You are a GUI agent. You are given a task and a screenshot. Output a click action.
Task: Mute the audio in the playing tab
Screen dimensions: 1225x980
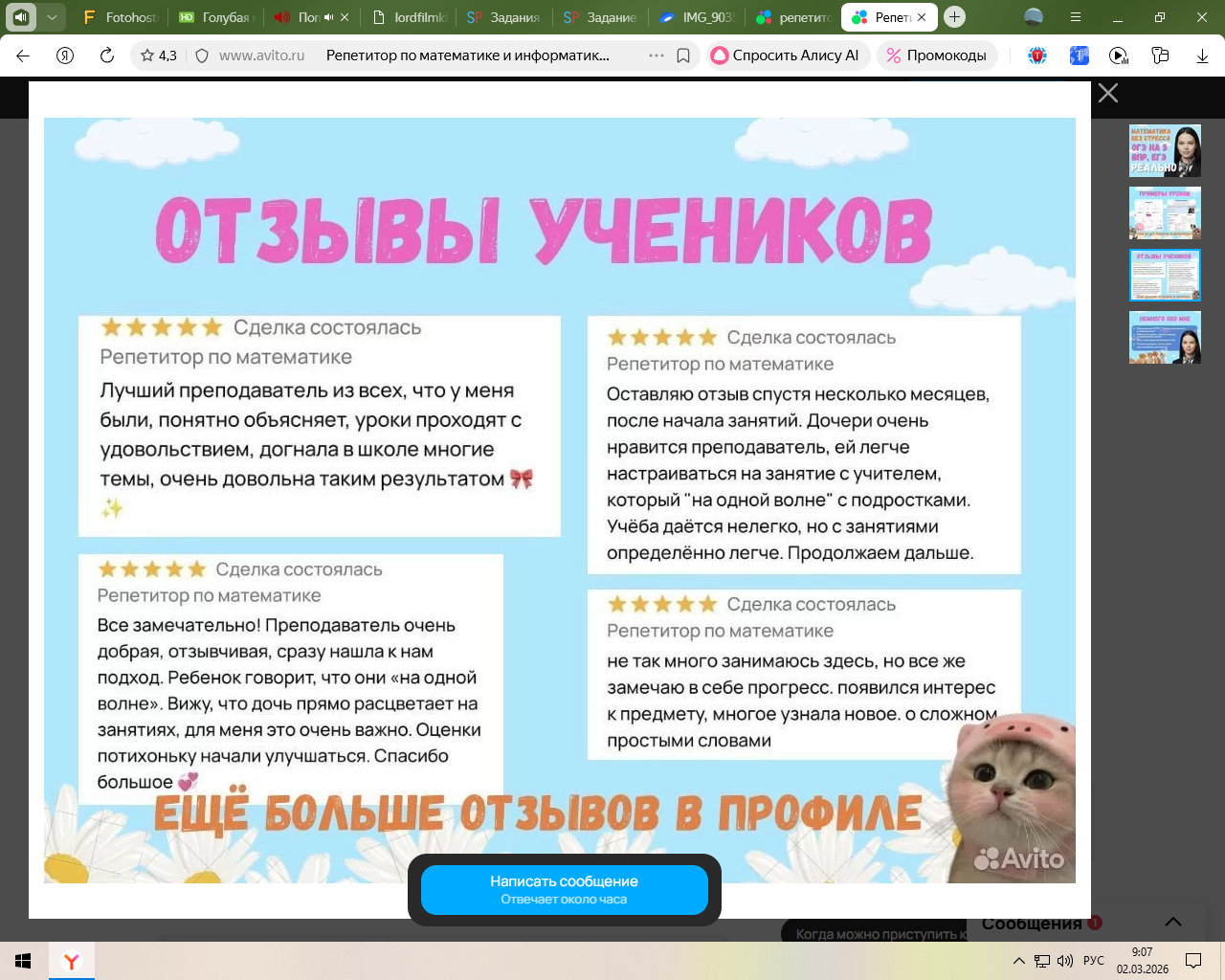pos(328,17)
